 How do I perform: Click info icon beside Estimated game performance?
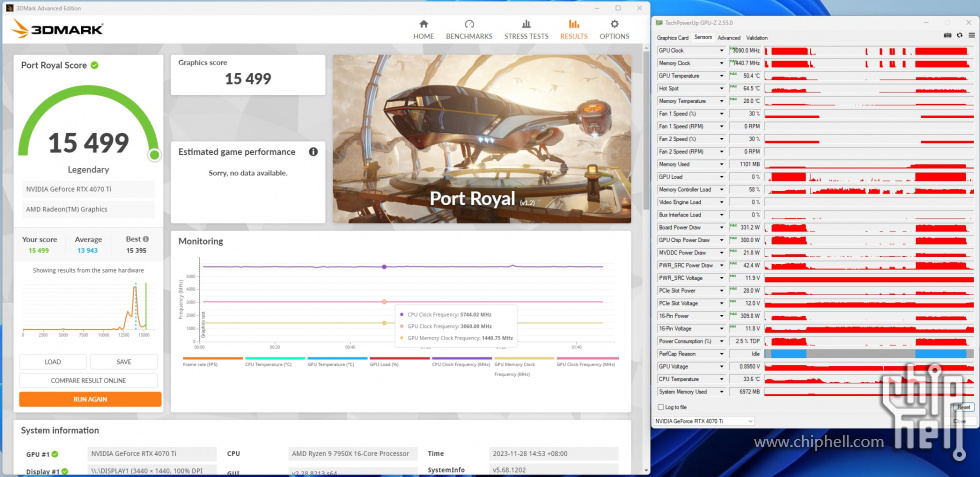pos(313,152)
